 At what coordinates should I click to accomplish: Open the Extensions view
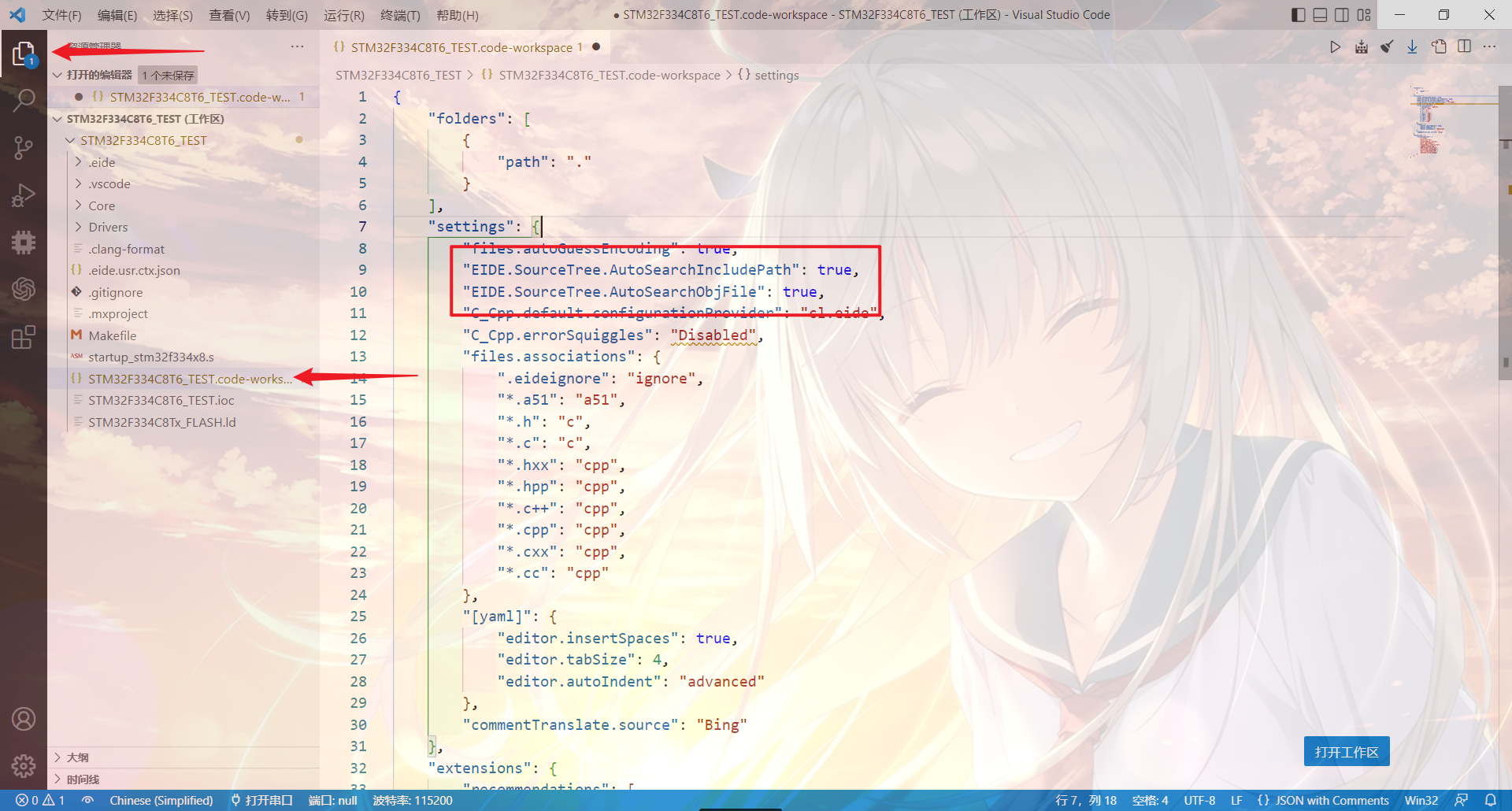pos(24,336)
